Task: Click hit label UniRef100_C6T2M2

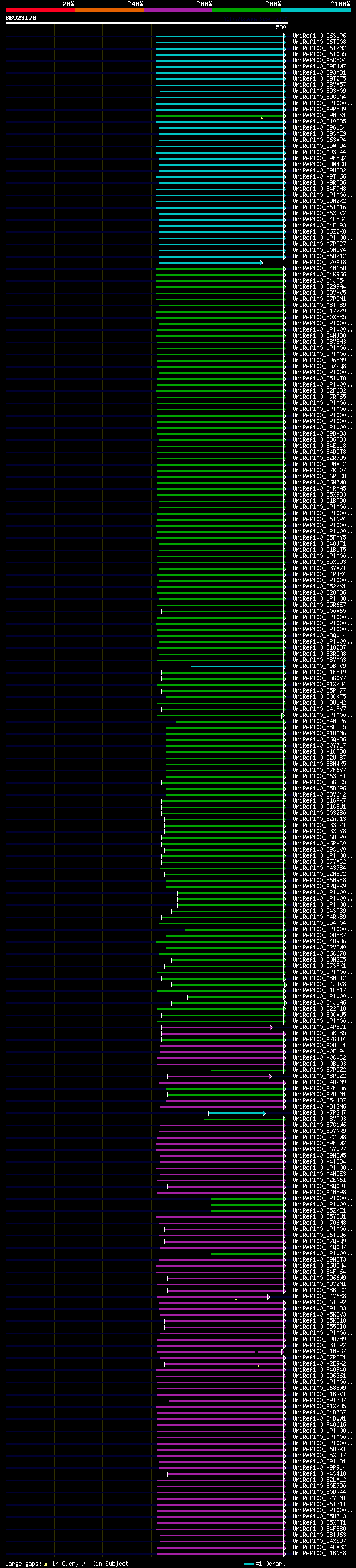Action: (x=319, y=48)
